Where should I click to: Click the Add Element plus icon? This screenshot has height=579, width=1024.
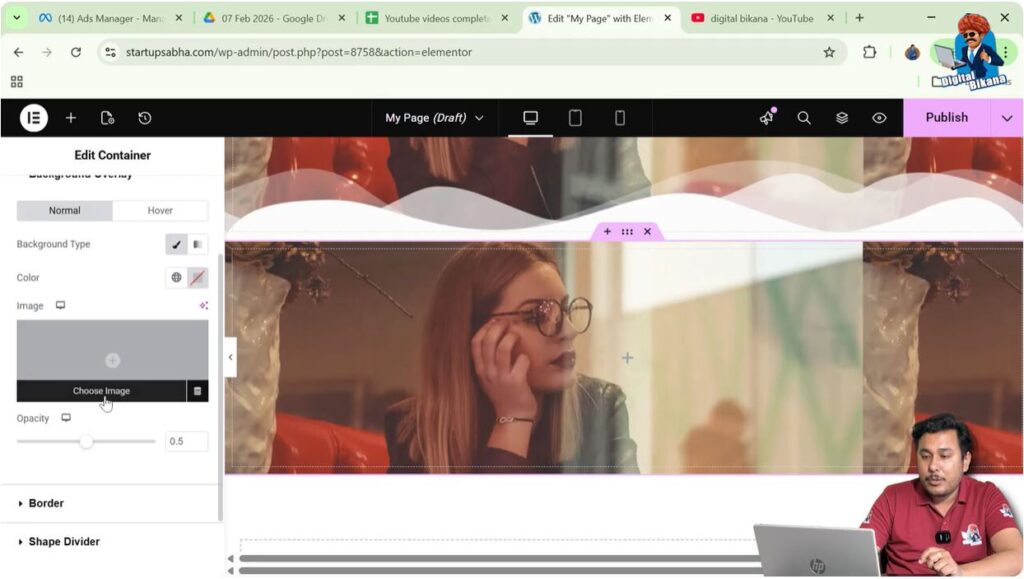70,117
